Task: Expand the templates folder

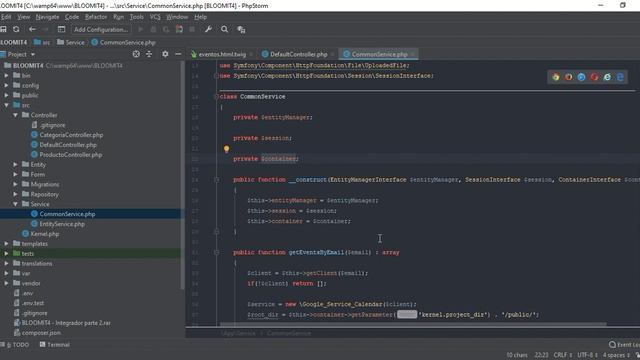Action: (x=7, y=244)
